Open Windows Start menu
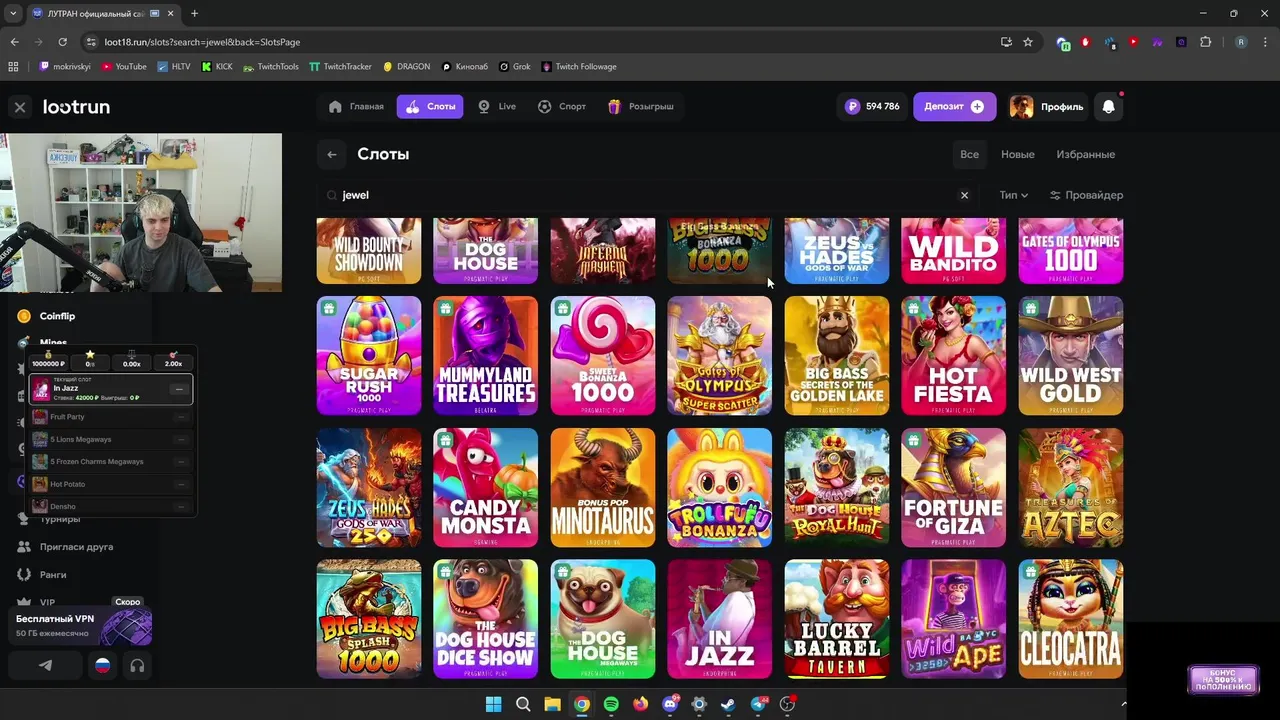Viewport: 1280px width, 720px height. pyautogui.click(x=493, y=704)
